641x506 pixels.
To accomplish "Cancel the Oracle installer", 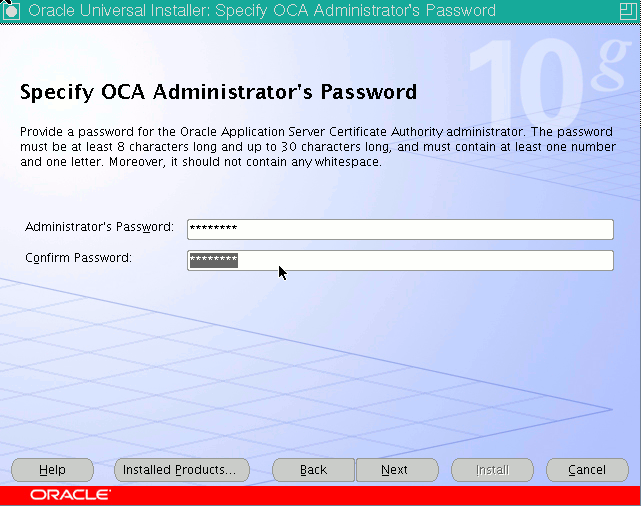I will pyautogui.click(x=587, y=470).
